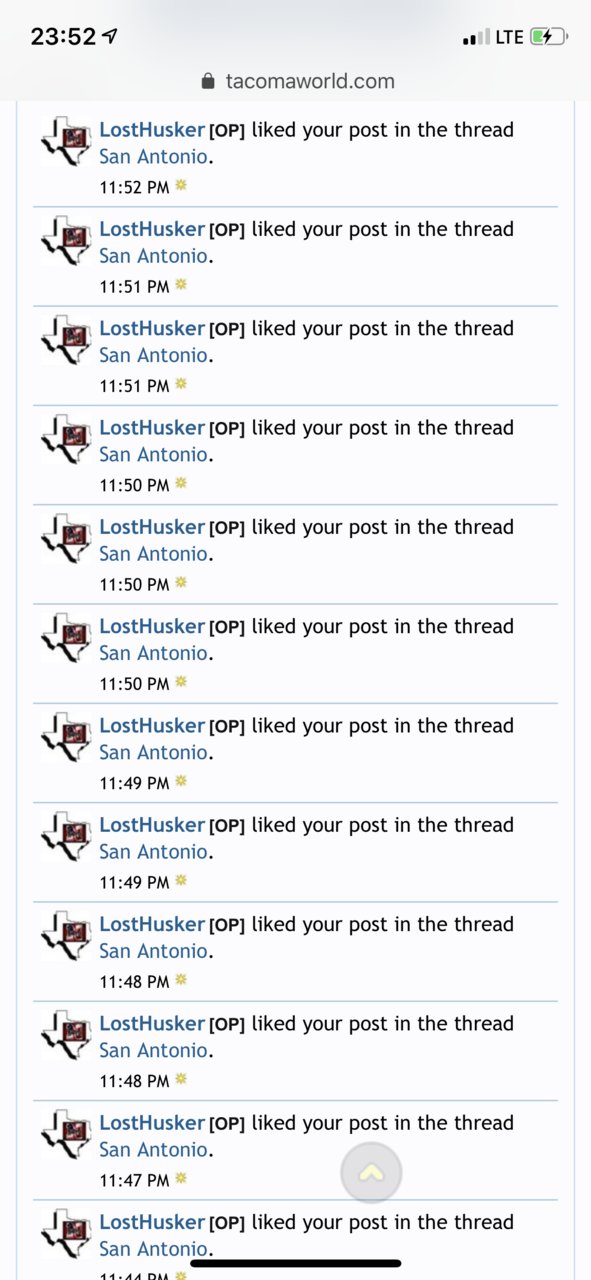Open LostHusker avatar on 11:52 PM notification

tap(65, 143)
